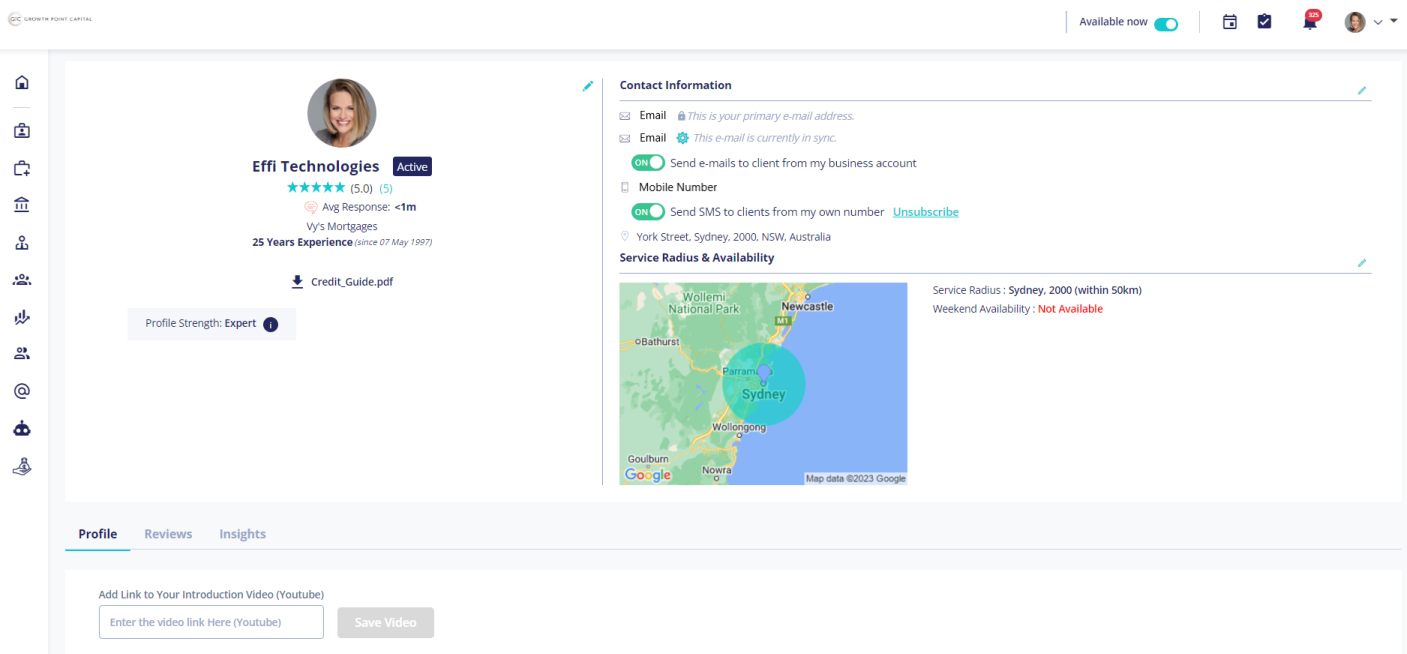Click the Not Available weekend status
The height and width of the screenshot is (654, 1407).
click(1070, 309)
